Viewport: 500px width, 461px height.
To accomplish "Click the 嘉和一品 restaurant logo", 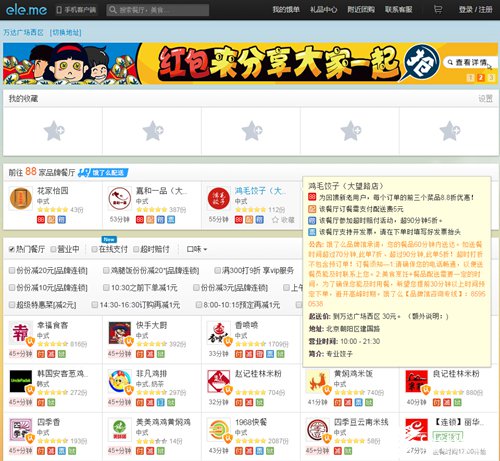I will [120, 198].
